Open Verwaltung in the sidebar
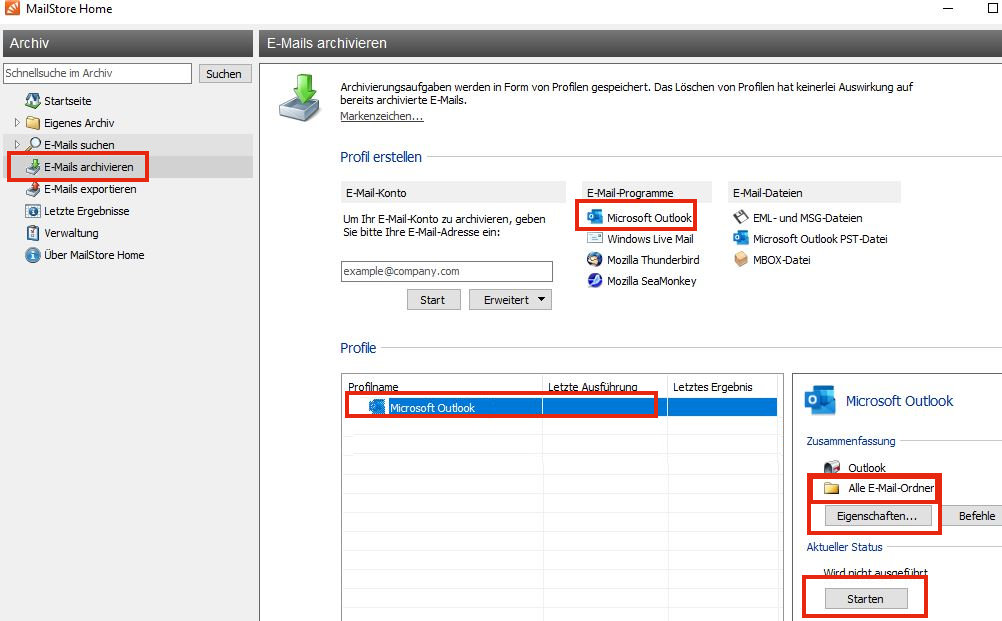Screen dimensions: 1002x621 (x=71, y=233)
